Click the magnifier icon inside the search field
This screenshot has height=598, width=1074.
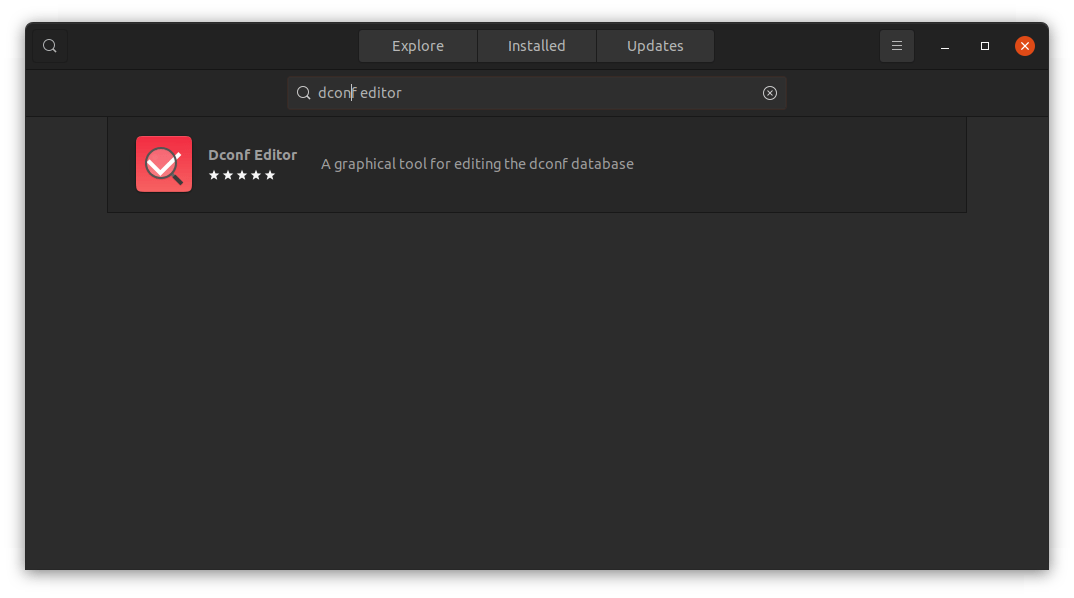pyautogui.click(x=303, y=93)
